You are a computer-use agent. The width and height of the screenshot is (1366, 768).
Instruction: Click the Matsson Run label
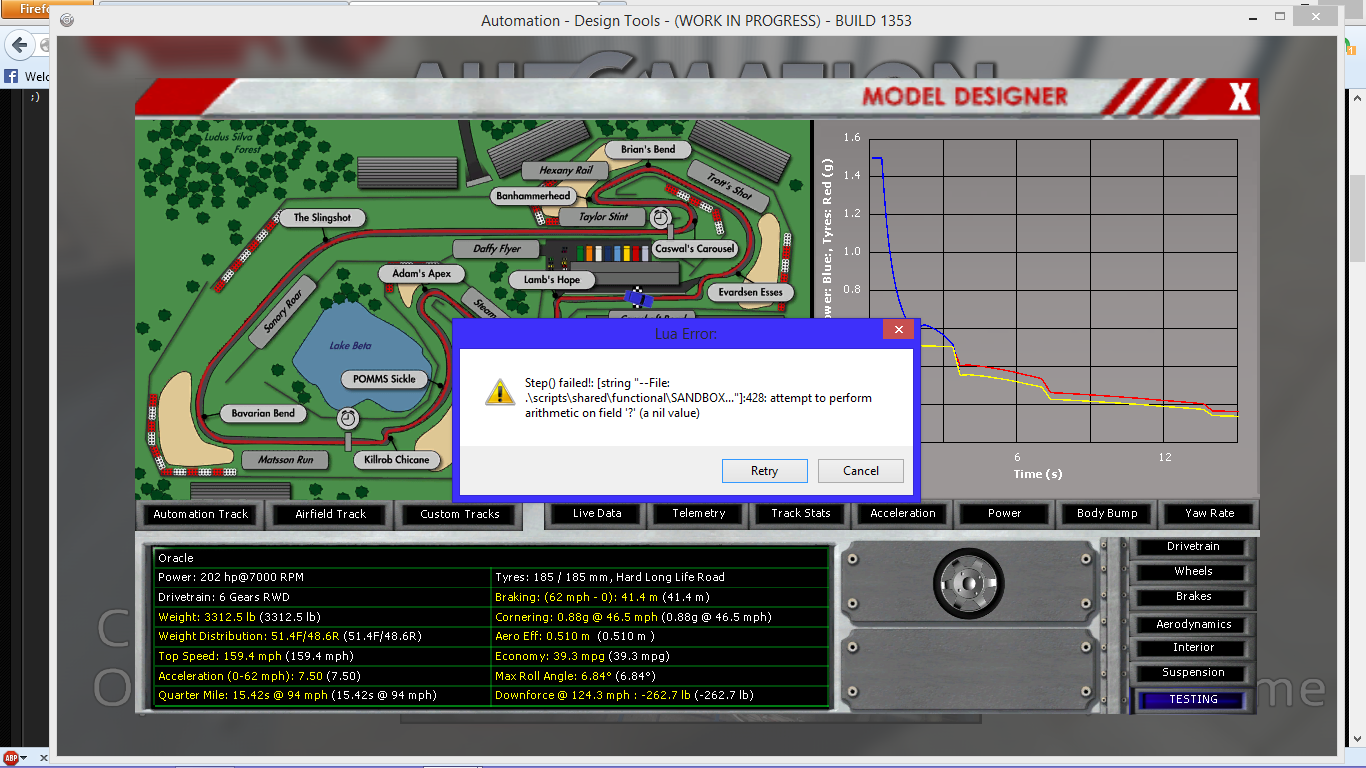(286, 460)
